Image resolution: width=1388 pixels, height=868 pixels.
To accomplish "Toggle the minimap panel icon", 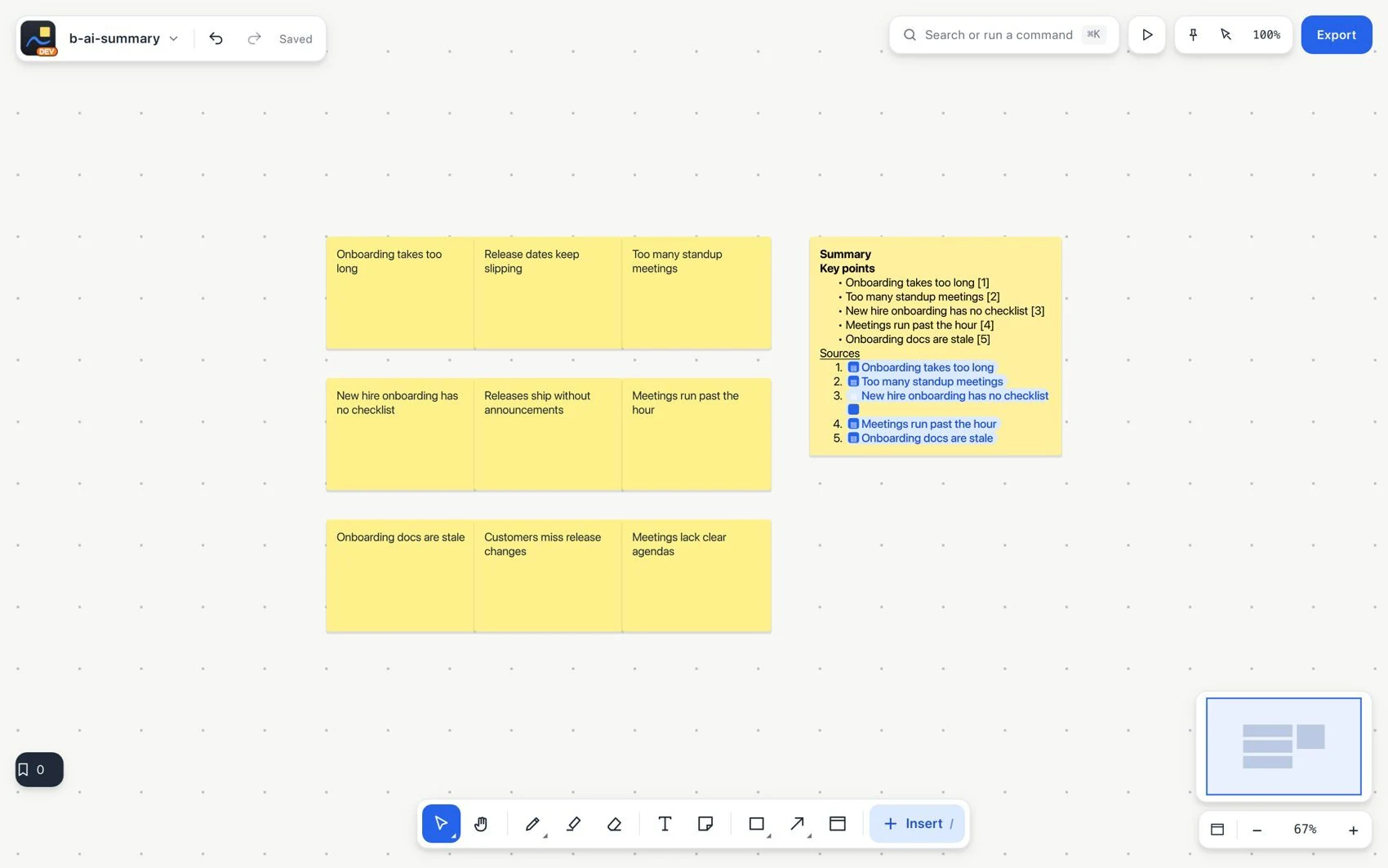I will pos(1217,830).
